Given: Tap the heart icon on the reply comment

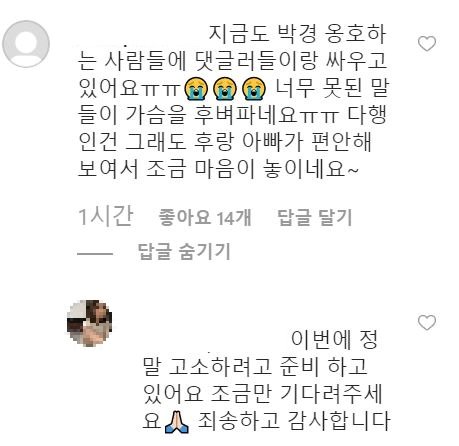Looking at the screenshot, I should point(427,323).
